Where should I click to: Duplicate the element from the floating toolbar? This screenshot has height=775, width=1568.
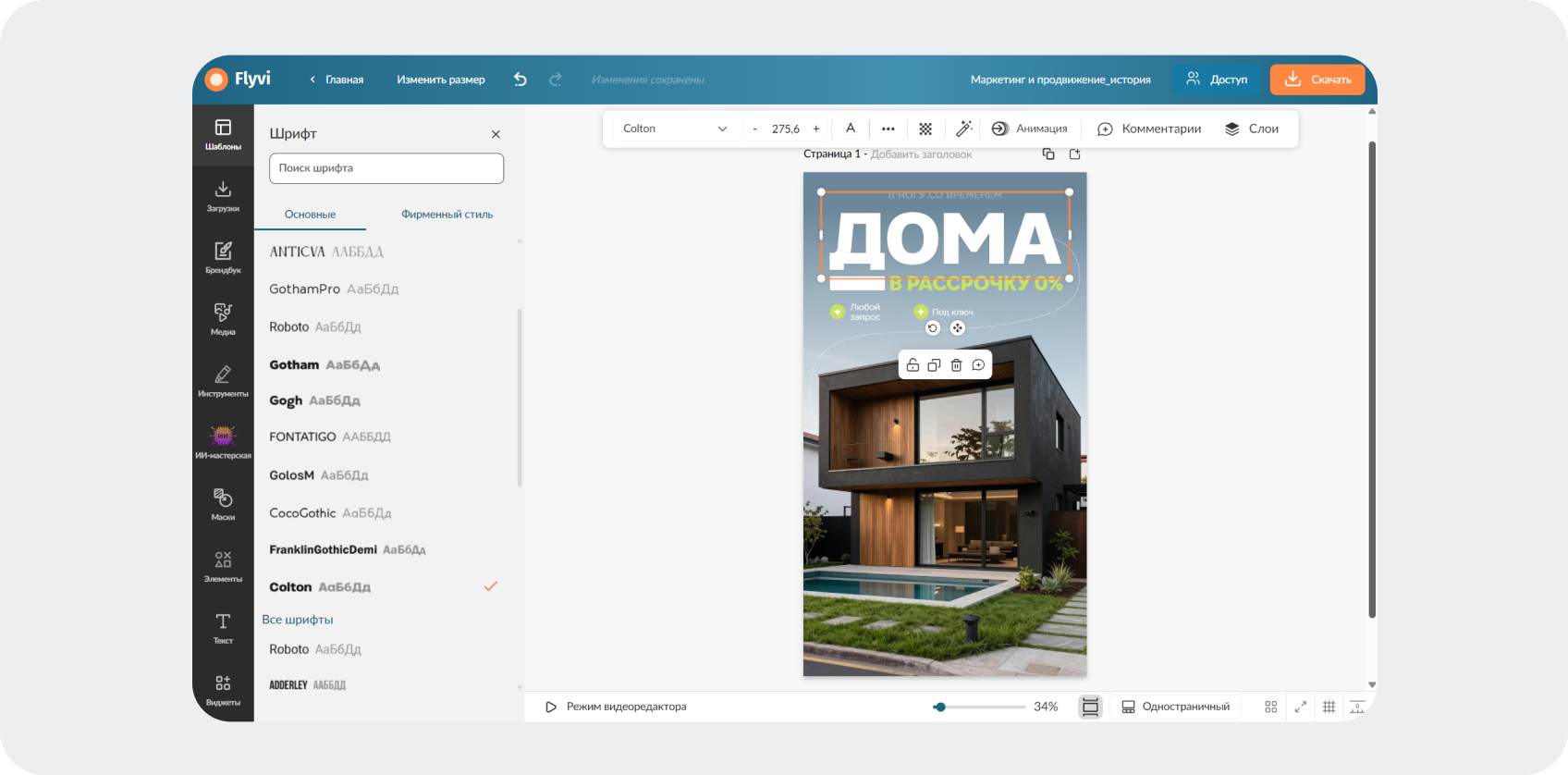[935, 365]
